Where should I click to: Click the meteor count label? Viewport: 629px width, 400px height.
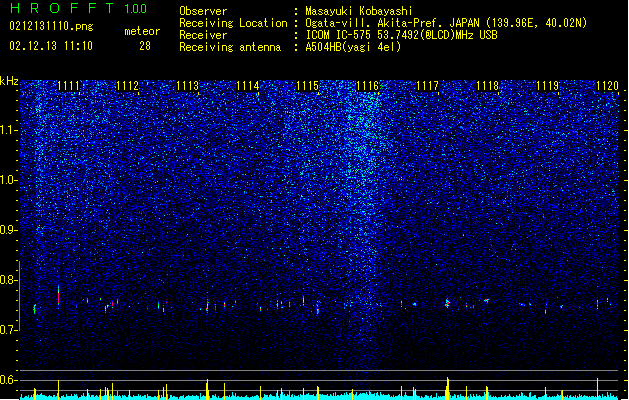click(142, 31)
